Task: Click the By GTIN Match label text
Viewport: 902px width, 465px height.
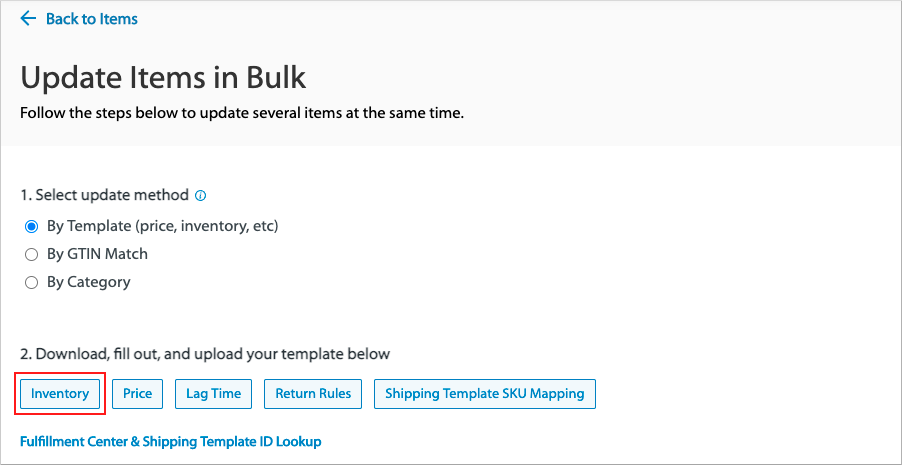Action: (97, 254)
